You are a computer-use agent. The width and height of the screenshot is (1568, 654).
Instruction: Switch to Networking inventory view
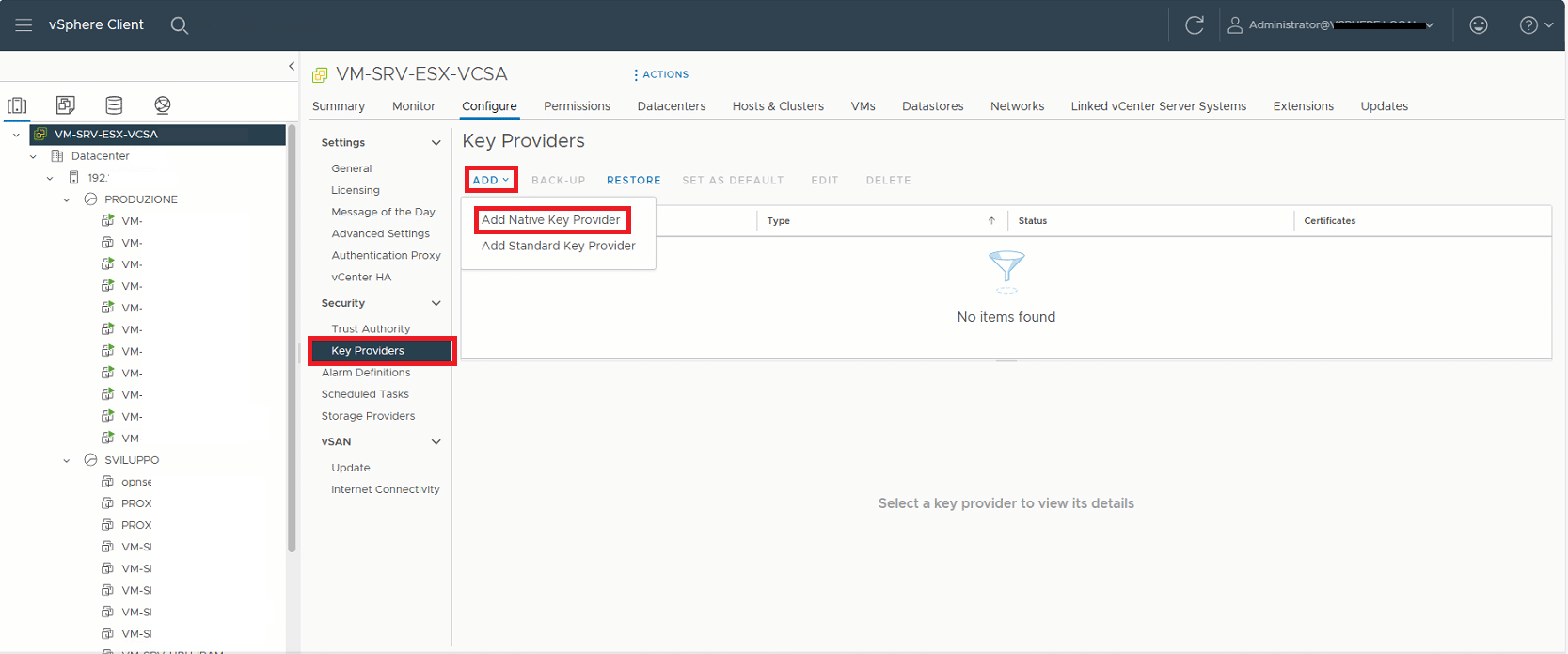click(x=163, y=105)
